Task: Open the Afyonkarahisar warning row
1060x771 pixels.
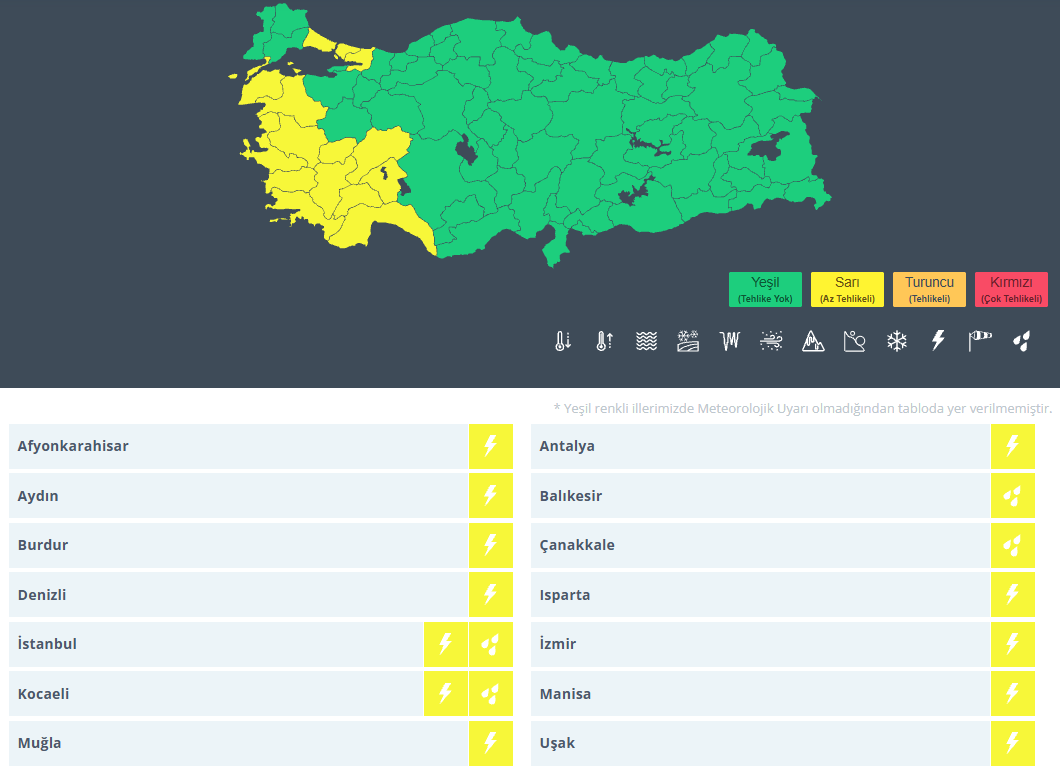Action: pos(261,446)
